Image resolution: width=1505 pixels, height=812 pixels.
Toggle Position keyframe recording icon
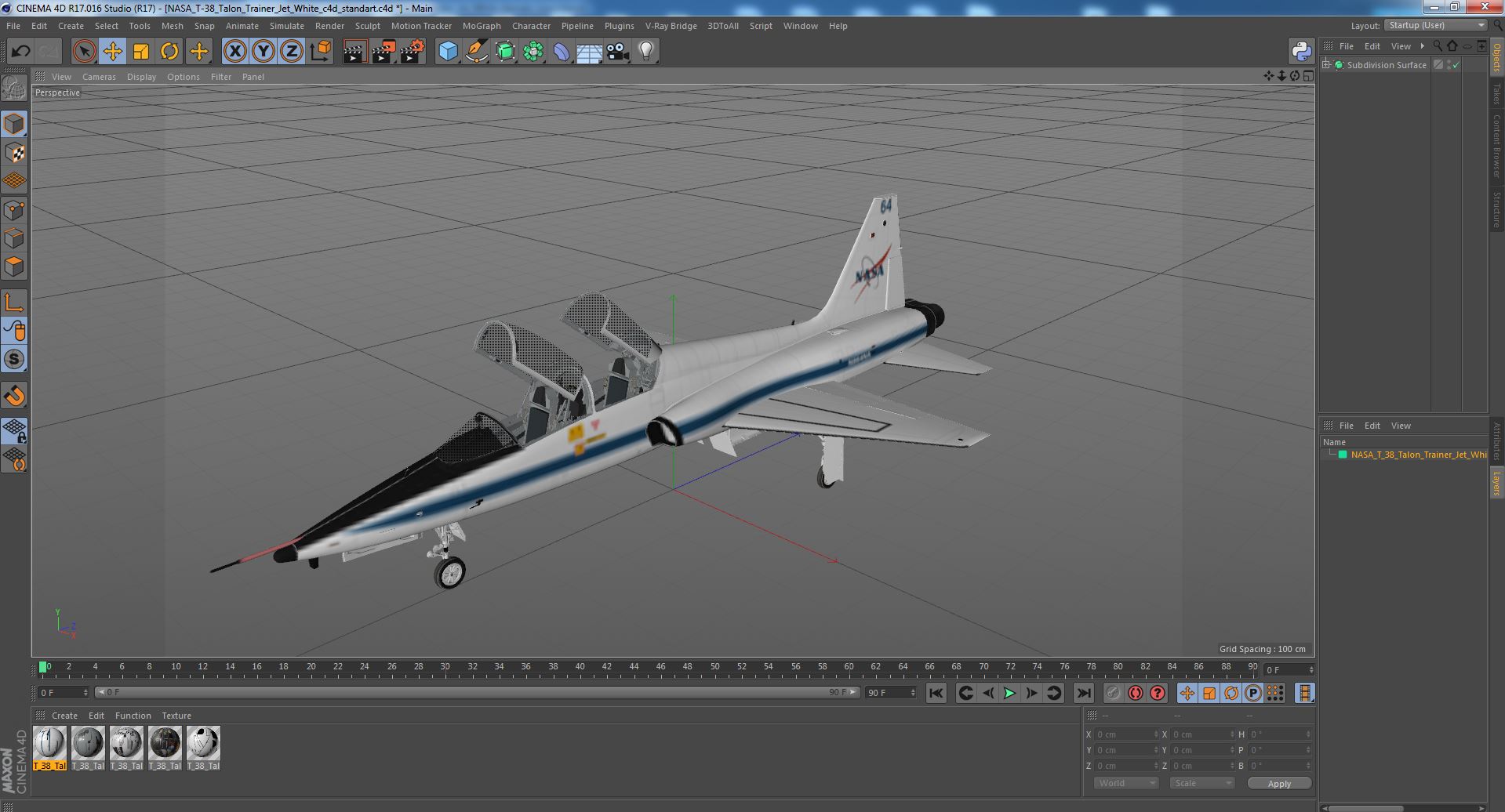[1187, 693]
